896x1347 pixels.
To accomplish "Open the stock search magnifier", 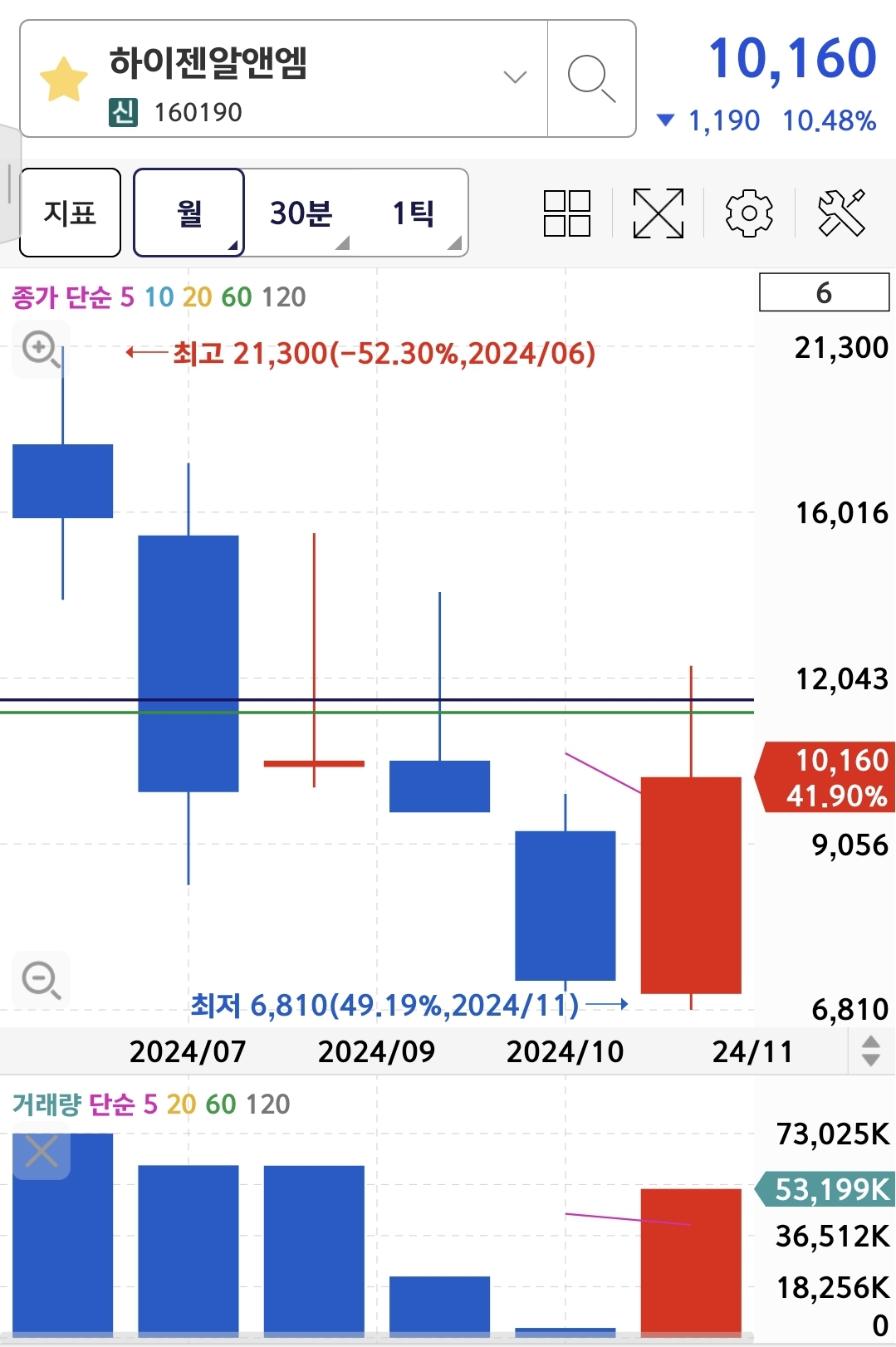I will pos(591,79).
